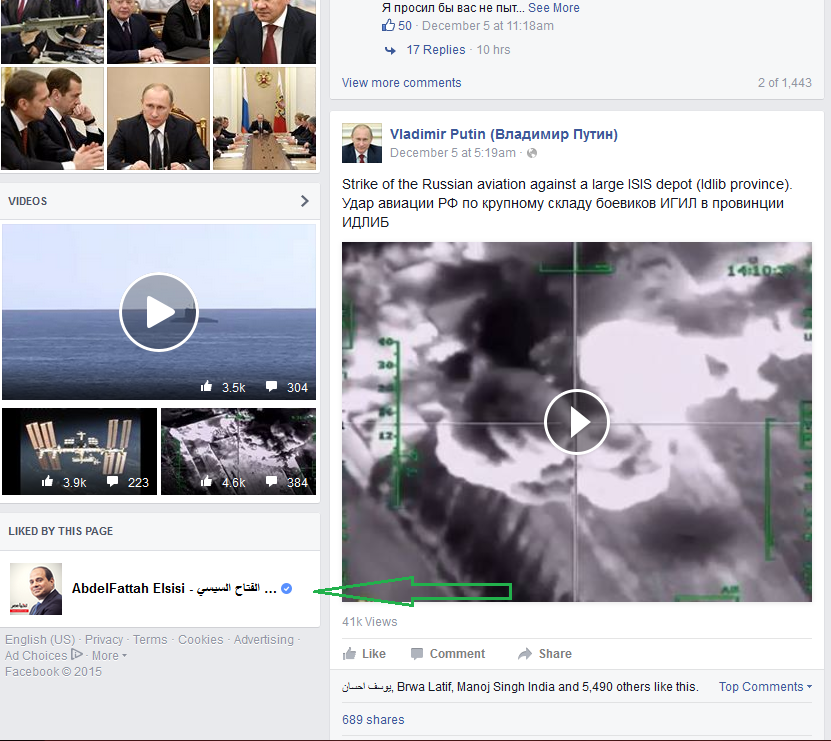The height and width of the screenshot is (741, 831).
Task: Click the public audience globe icon
Action: pyautogui.click(x=532, y=153)
